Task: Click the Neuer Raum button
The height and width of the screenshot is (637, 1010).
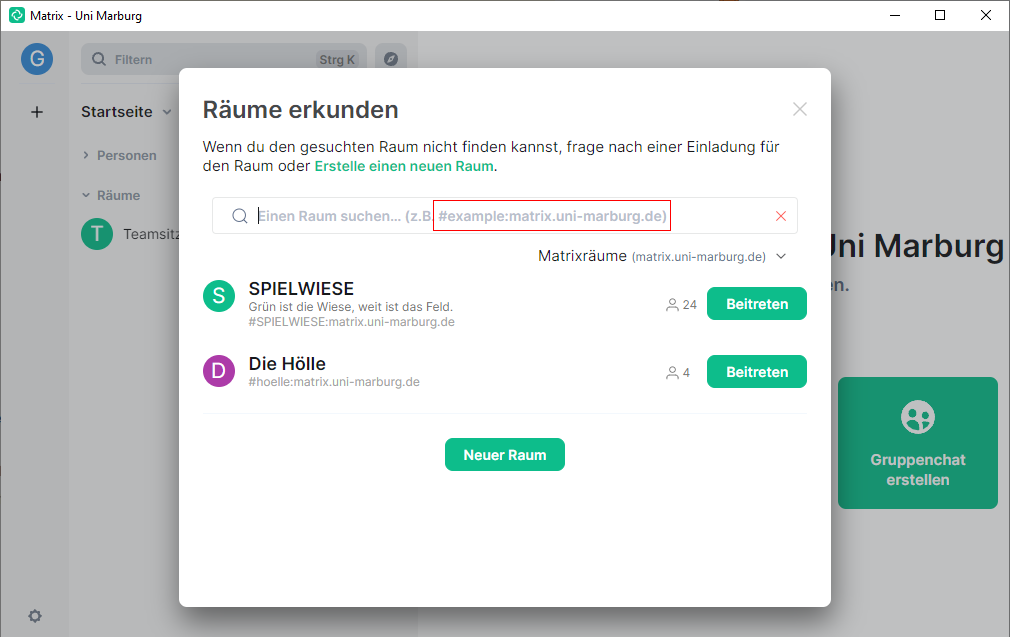Action: pyautogui.click(x=505, y=455)
